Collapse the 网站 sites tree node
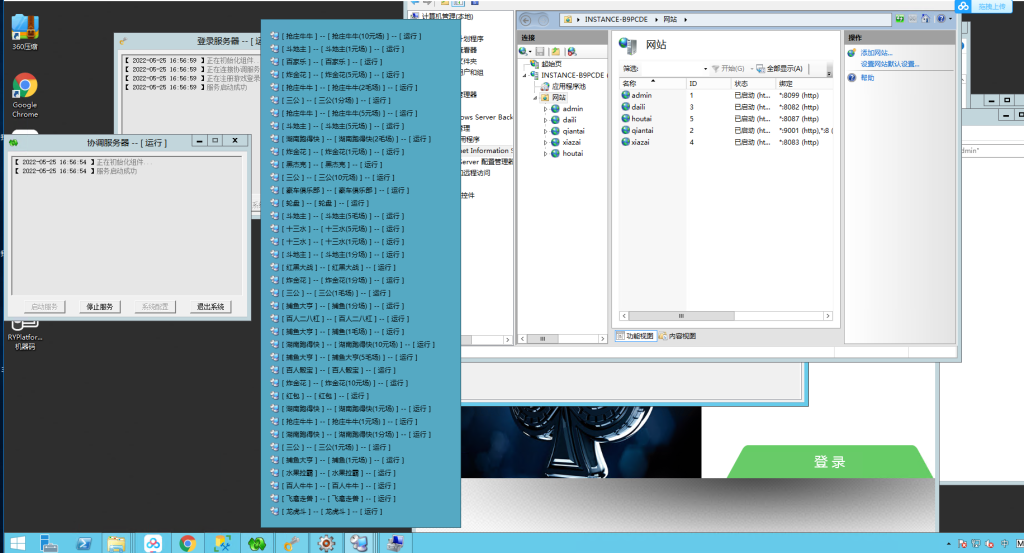 click(x=536, y=97)
